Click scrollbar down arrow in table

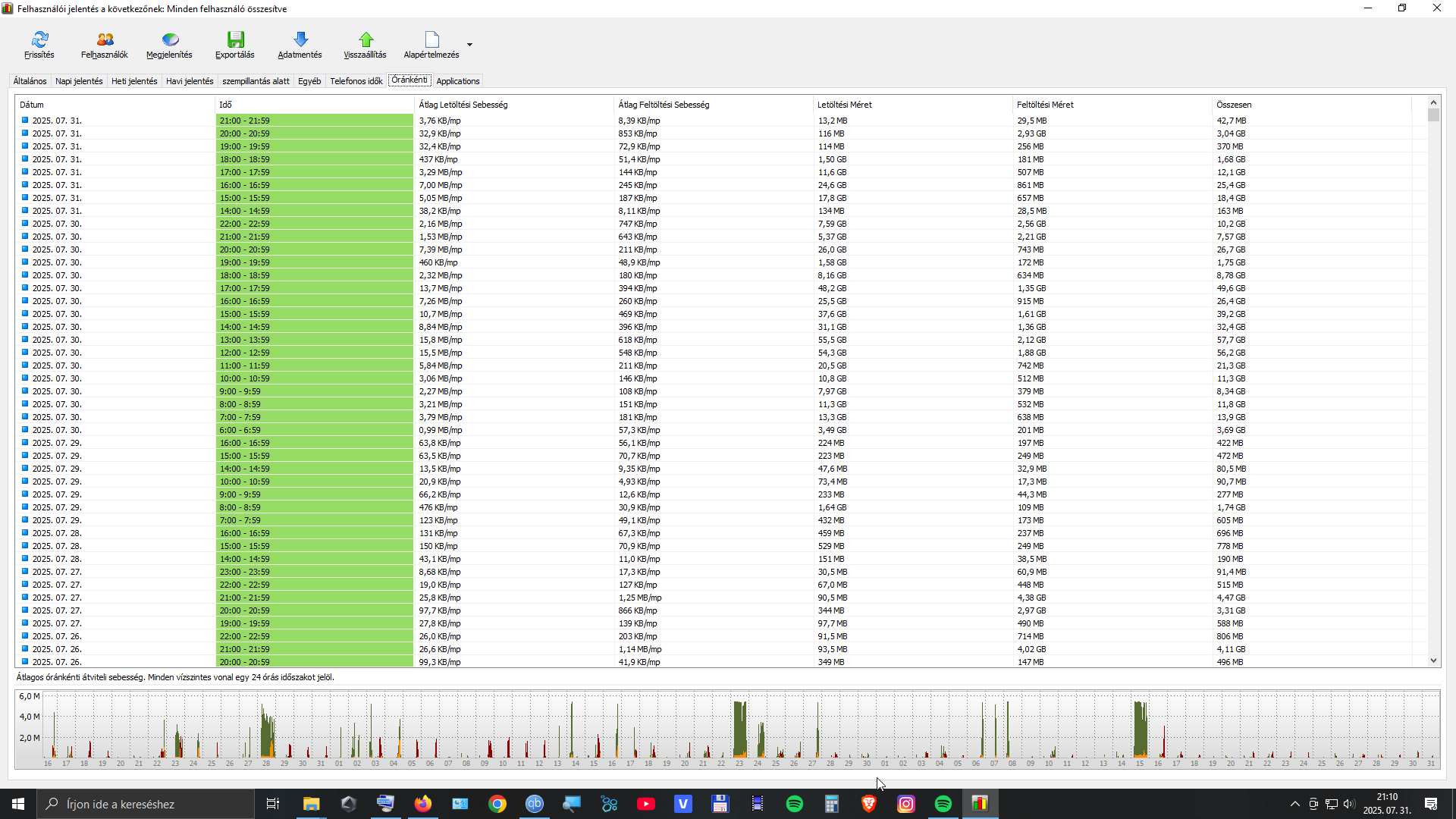(1433, 661)
